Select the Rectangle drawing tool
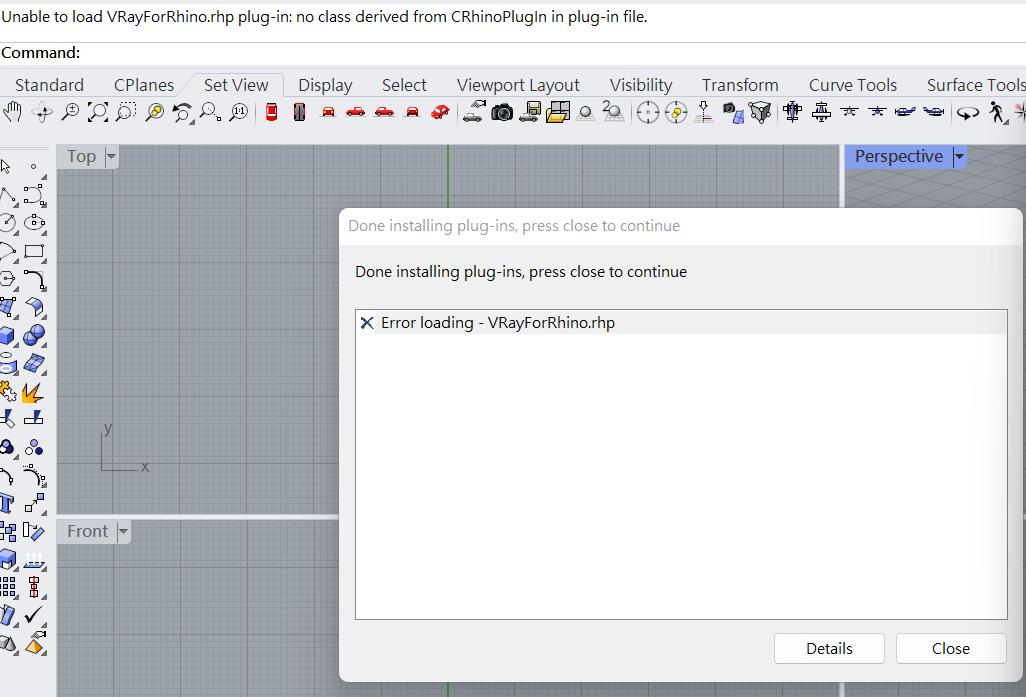Viewport: 1026px width, 697px height. (x=34, y=251)
